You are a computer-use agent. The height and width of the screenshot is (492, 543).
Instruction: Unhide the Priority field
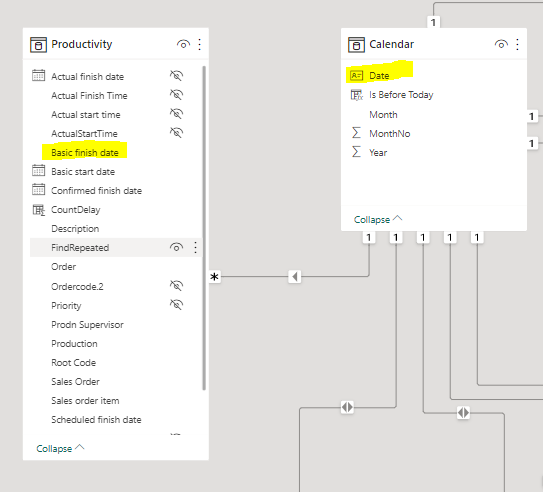click(x=176, y=304)
